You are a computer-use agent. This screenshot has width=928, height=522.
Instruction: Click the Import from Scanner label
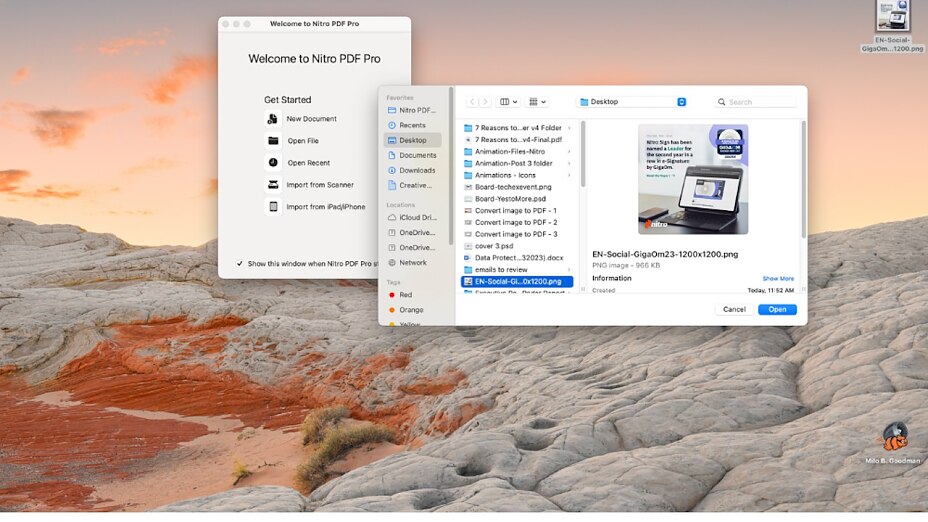coord(320,185)
